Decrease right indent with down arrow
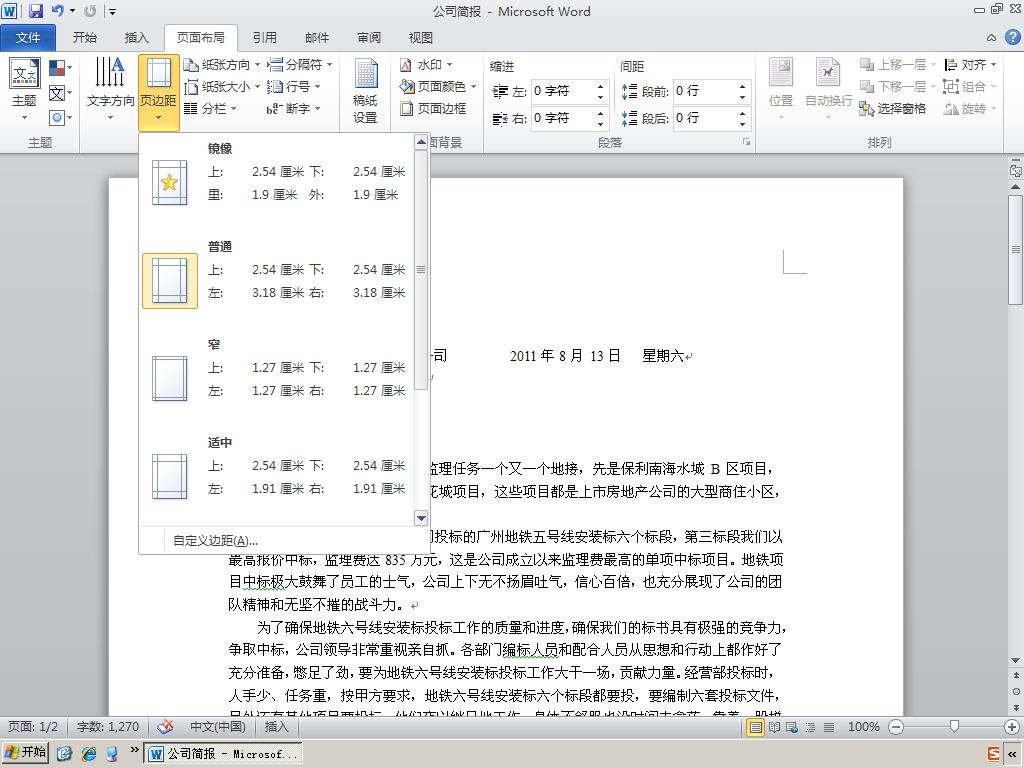This screenshot has height=768, width=1024. tap(600, 124)
